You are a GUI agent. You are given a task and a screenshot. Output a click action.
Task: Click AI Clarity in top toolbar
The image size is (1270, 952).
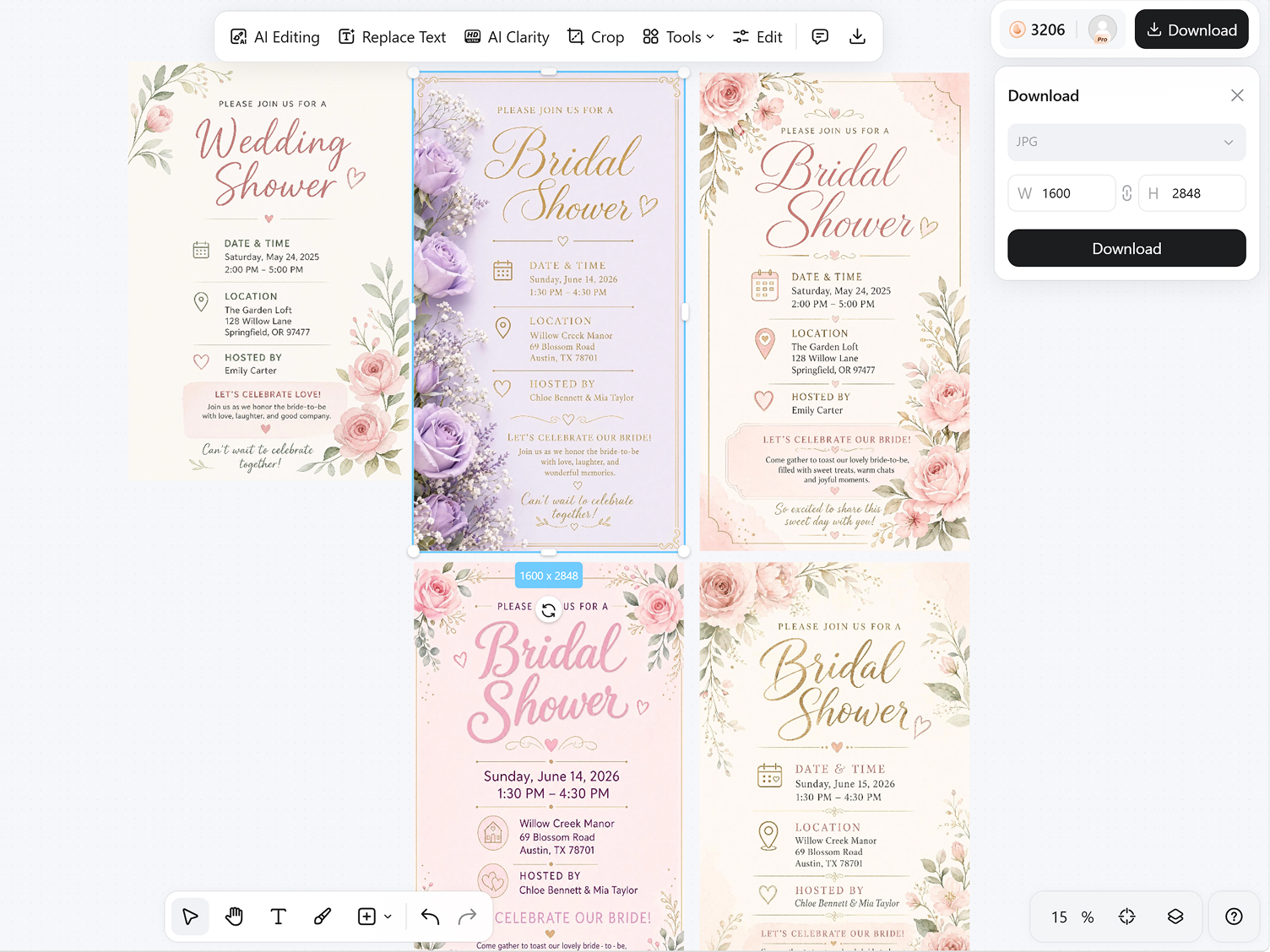tap(507, 37)
